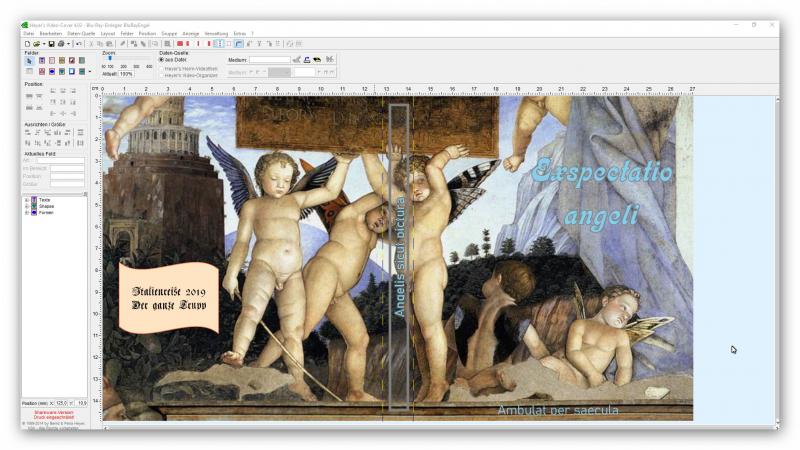
Task: Open the Datei menu
Action: point(28,33)
